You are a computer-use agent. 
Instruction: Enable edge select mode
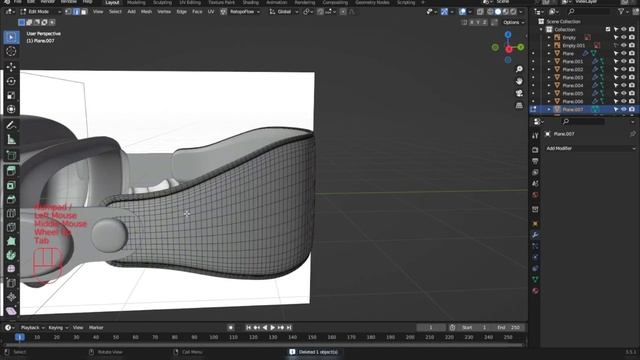tap(76, 12)
